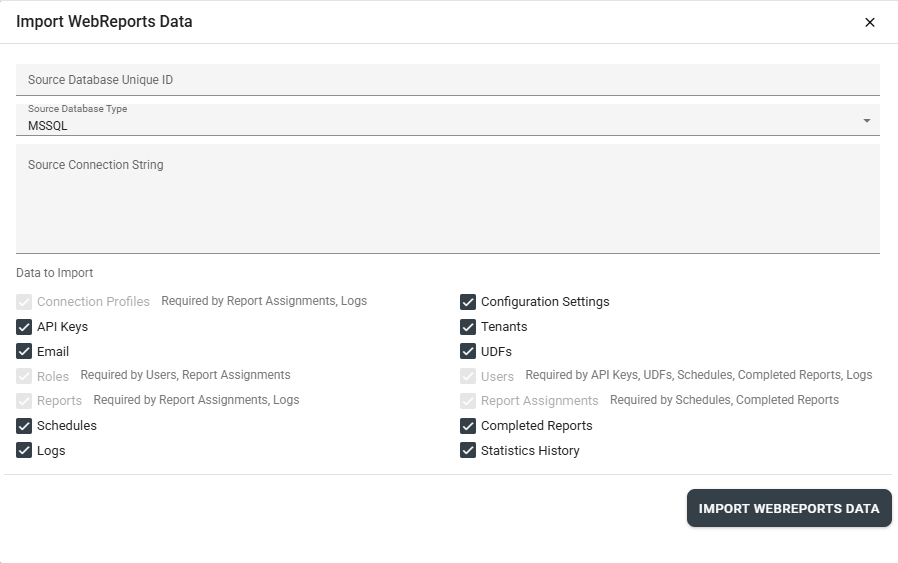This screenshot has height=563, width=898.
Task: Close the Import WebReports Data dialog
Action: [869, 22]
